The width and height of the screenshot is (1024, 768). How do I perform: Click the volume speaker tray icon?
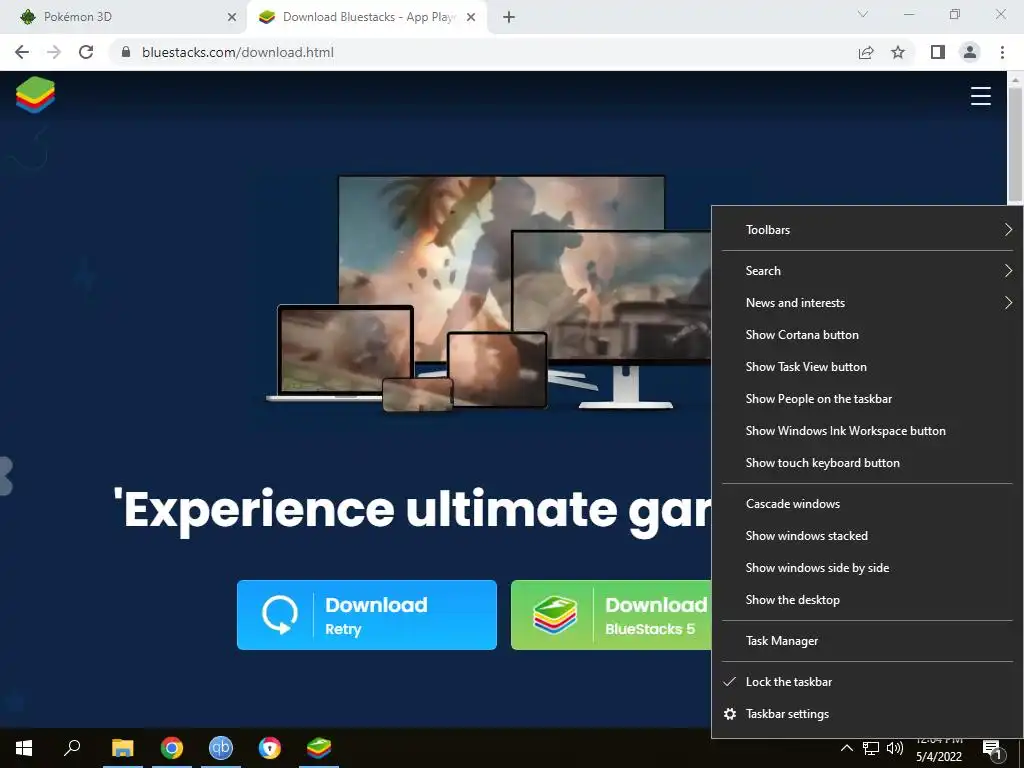click(x=895, y=748)
